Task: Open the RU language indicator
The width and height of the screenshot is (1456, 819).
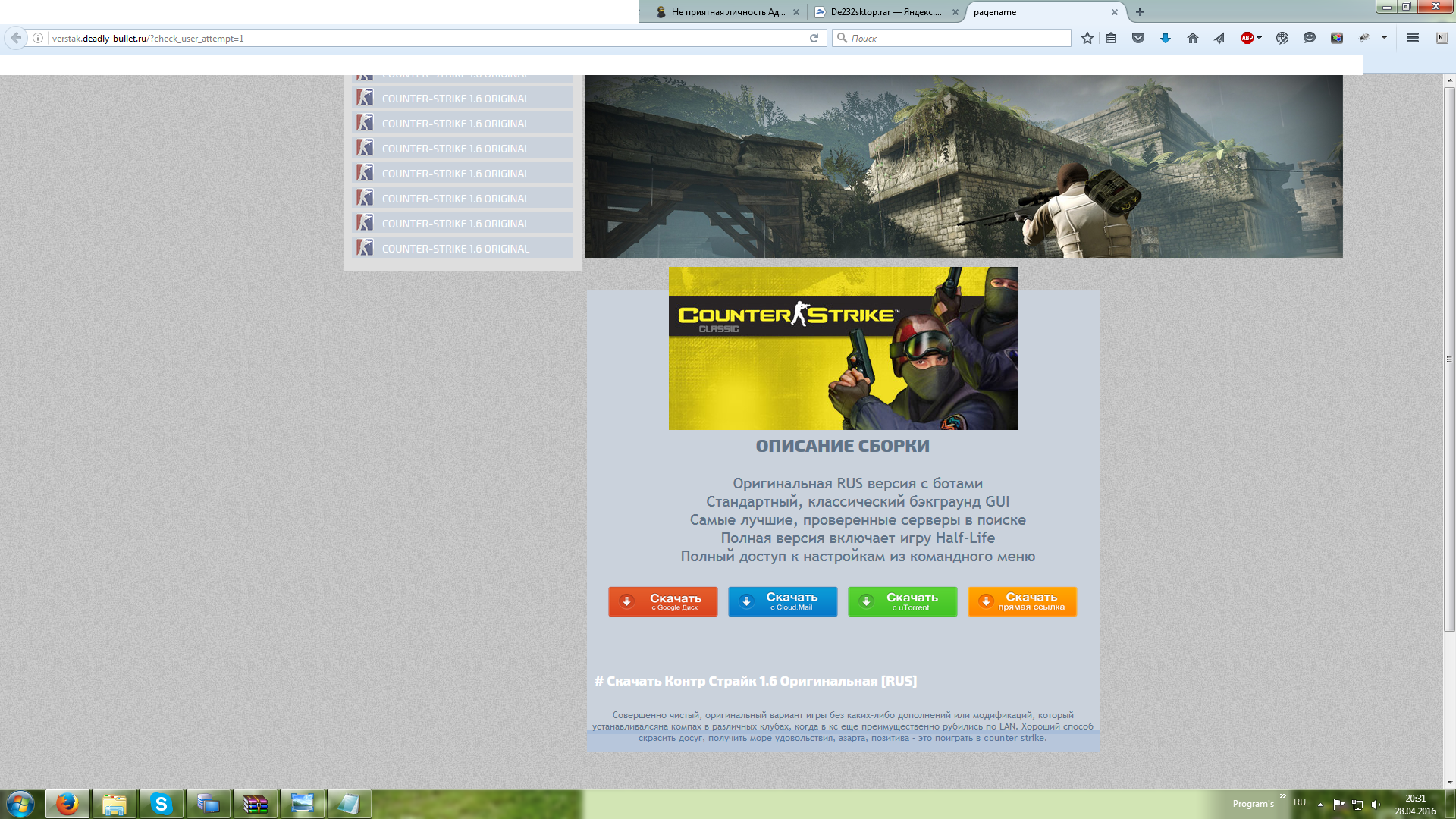Action: pyautogui.click(x=1300, y=802)
